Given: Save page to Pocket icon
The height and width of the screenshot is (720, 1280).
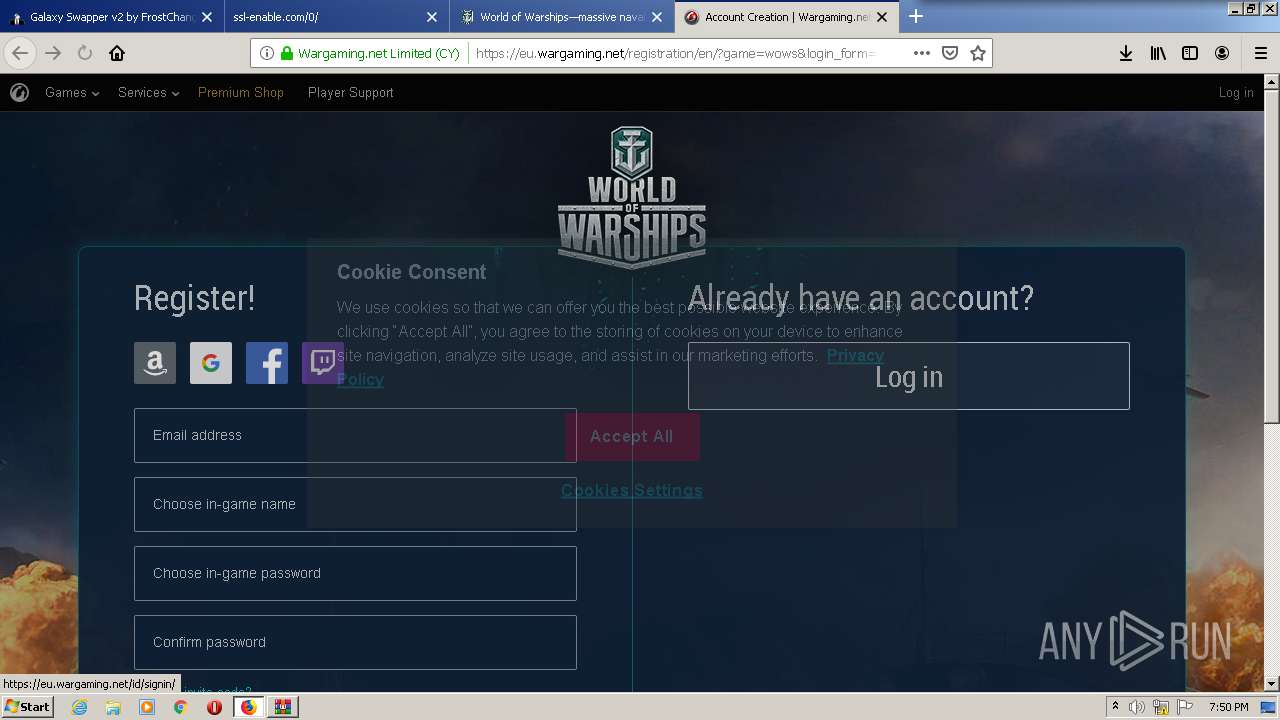Looking at the screenshot, I should tap(950, 53).
